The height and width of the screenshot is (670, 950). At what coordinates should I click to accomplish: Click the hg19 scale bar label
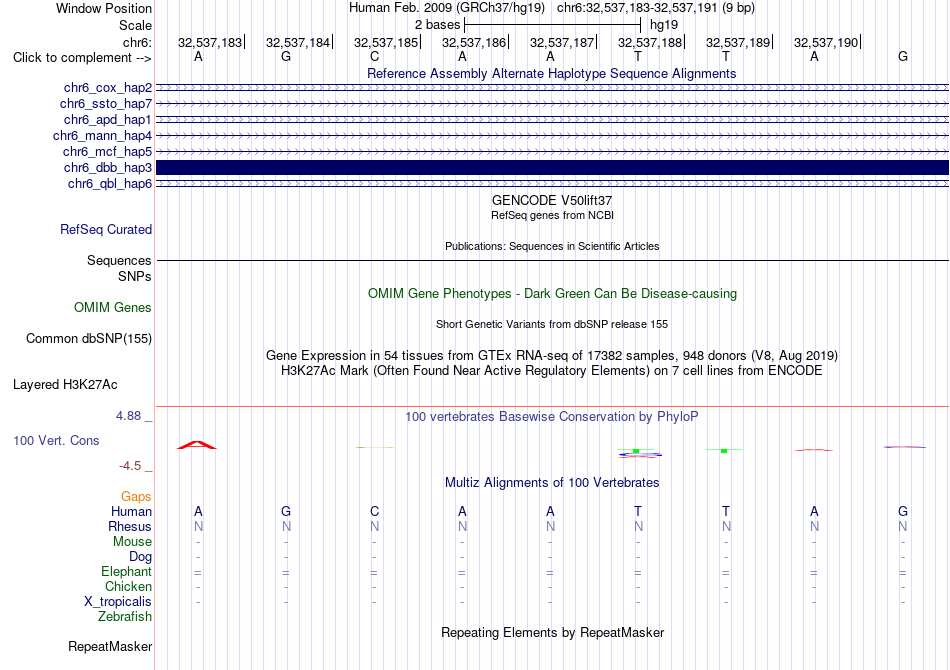pos(664,25)
